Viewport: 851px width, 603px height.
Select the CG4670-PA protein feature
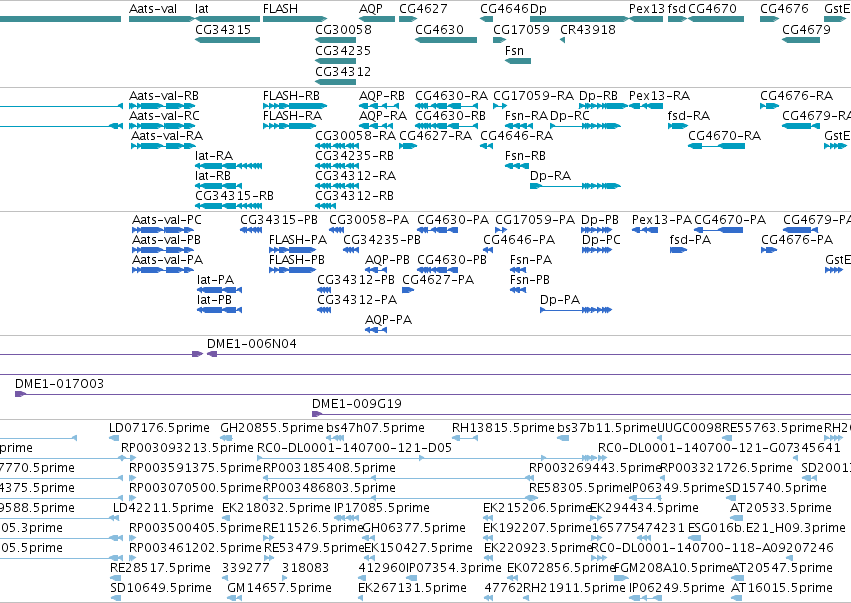pos(719,230)
